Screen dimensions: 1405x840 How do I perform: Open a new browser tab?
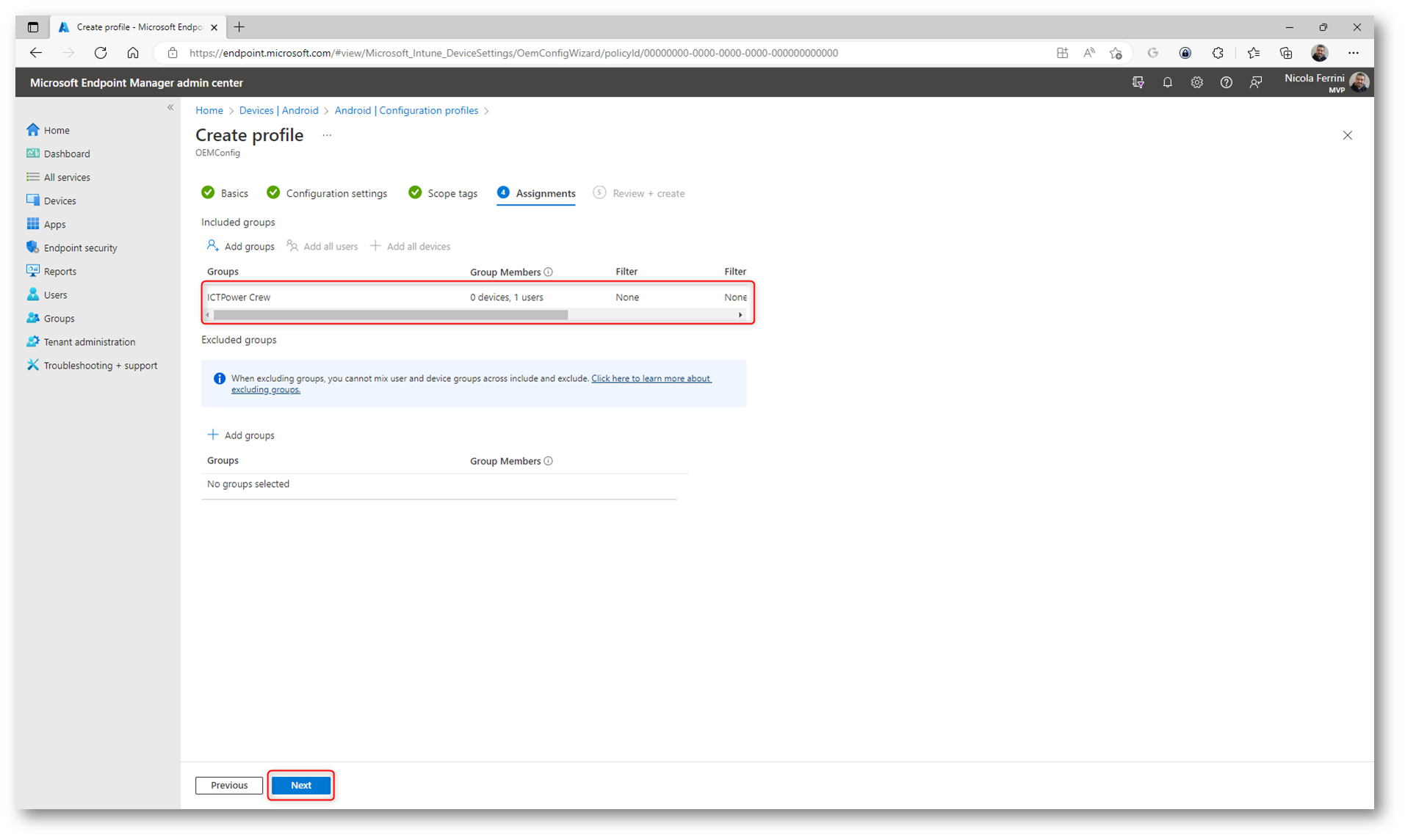[x=239, y=27]
